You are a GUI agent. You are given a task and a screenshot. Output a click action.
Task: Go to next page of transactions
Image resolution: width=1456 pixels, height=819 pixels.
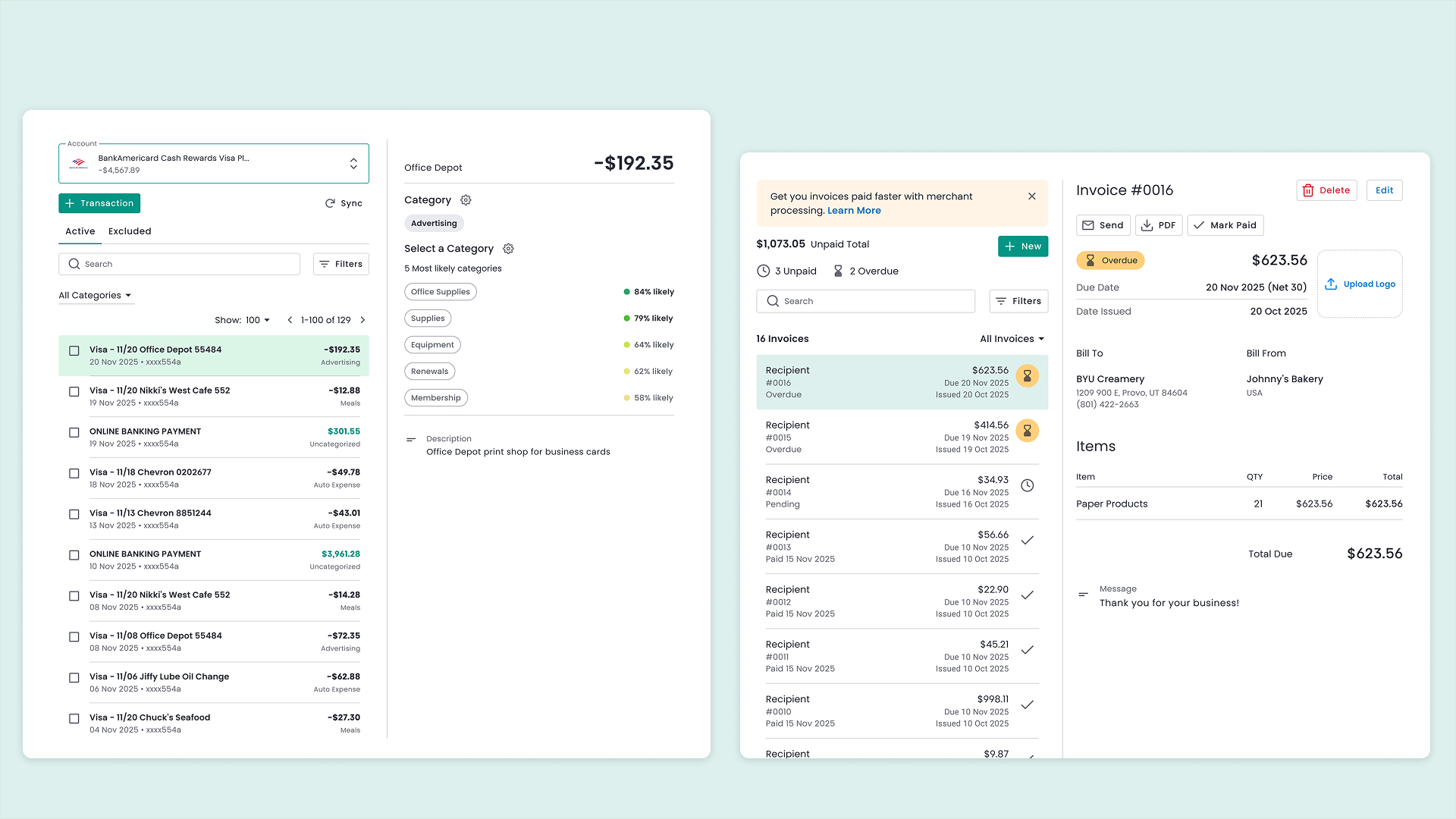[362, 320]
